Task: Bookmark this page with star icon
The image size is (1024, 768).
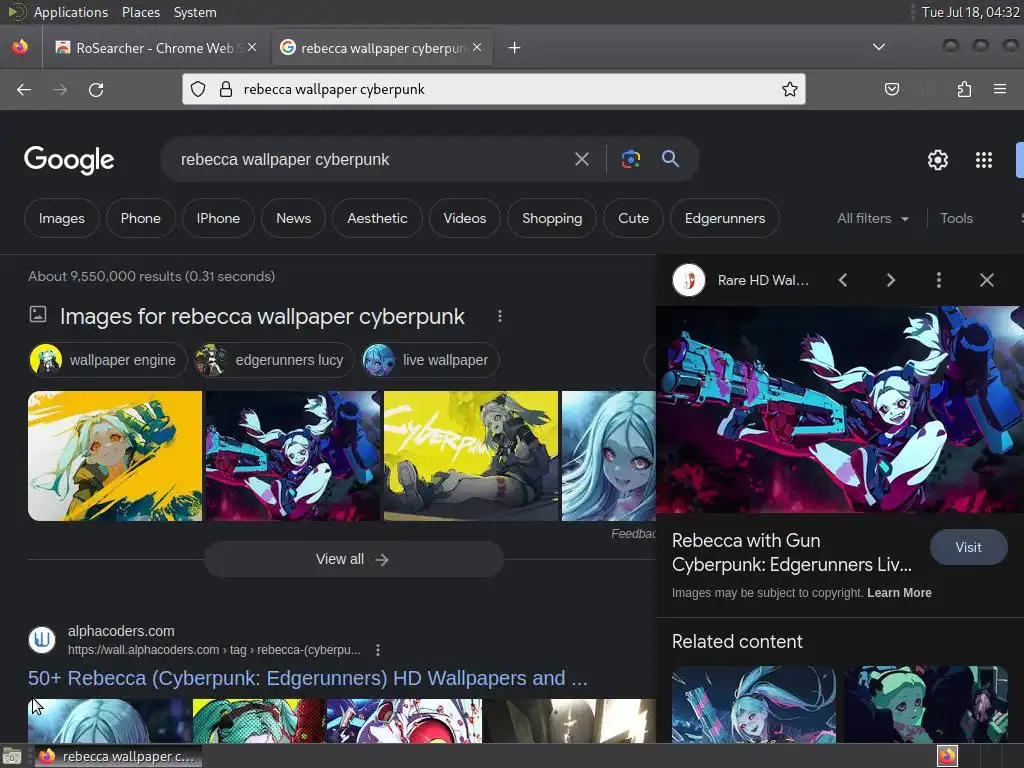Action: pos(790,89)
